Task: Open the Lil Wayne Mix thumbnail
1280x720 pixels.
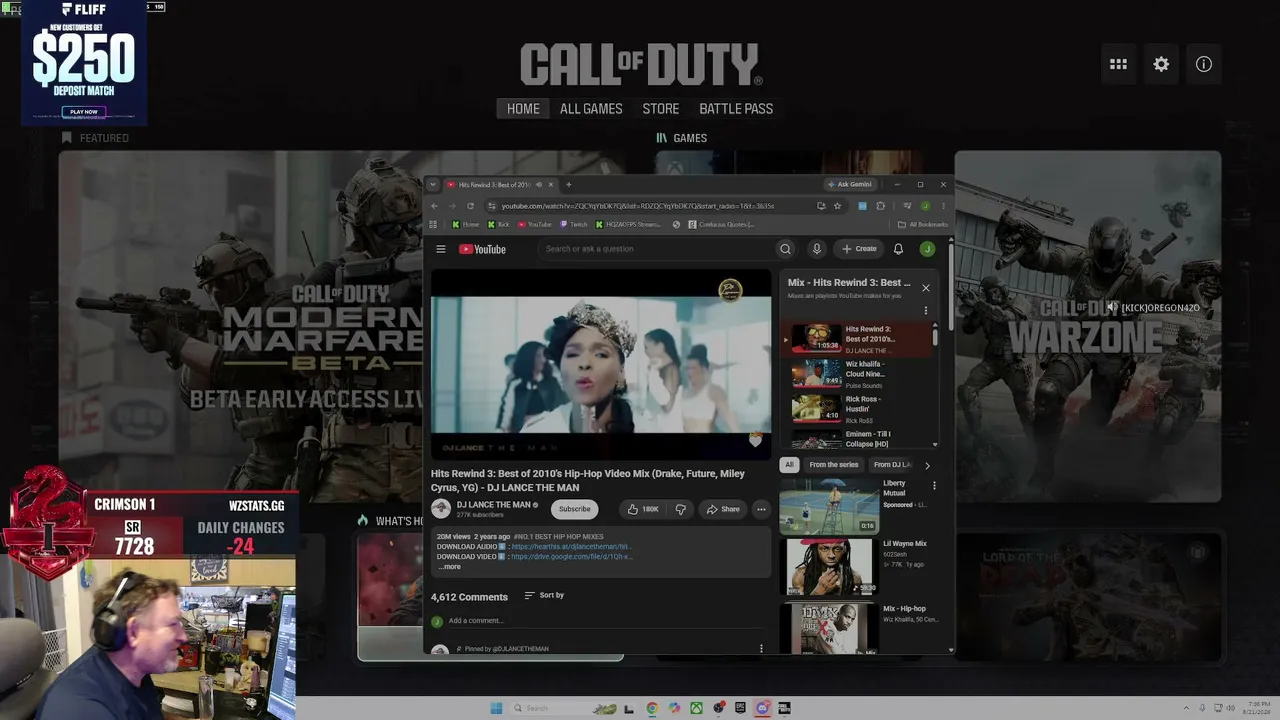Action: point(828,567)
